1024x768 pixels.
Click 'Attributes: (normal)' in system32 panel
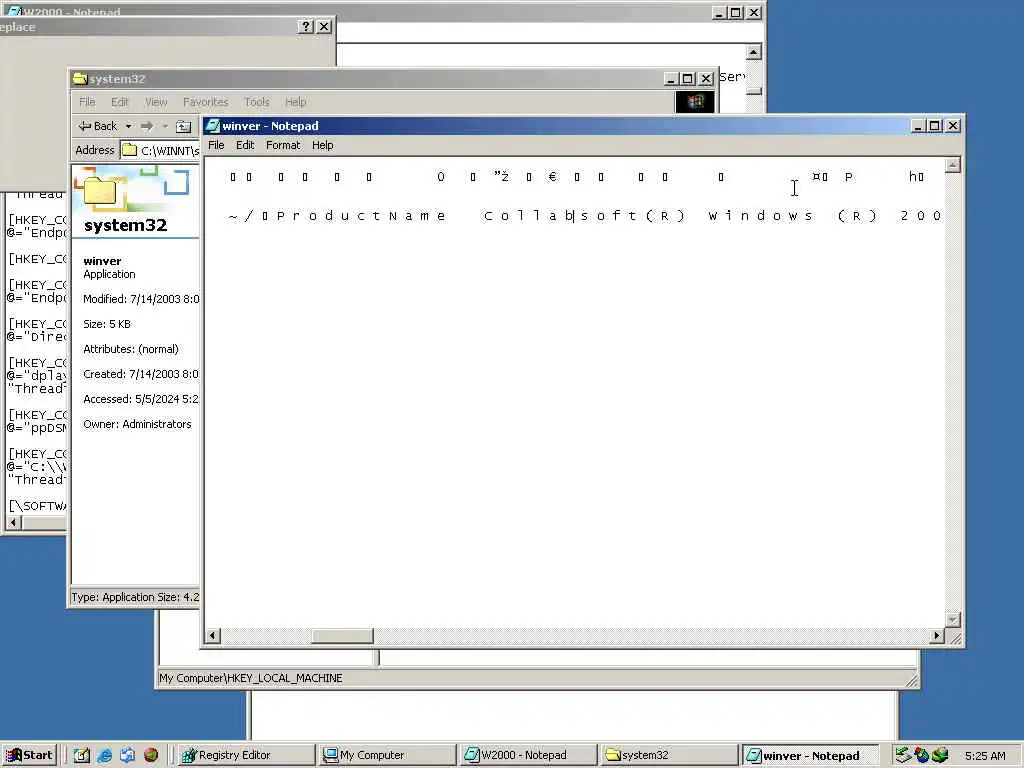click(x=131, y=349)
